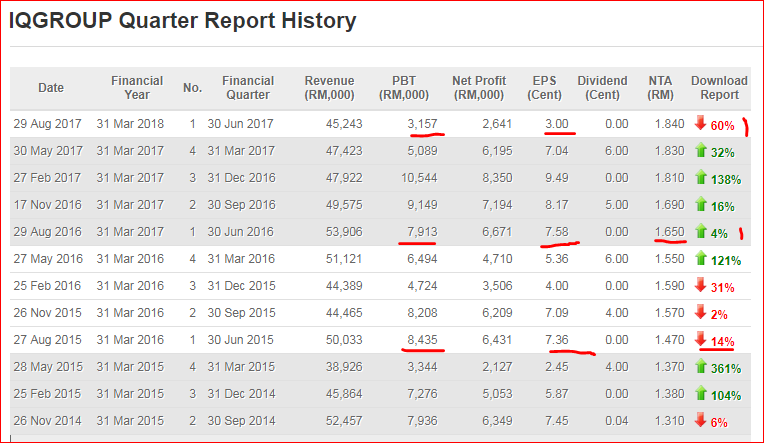Image resolution: width=764 pixels, height=443 pixels.
Task: Click the Revenue (RM,000) column header
Action: tap(329, 88)
